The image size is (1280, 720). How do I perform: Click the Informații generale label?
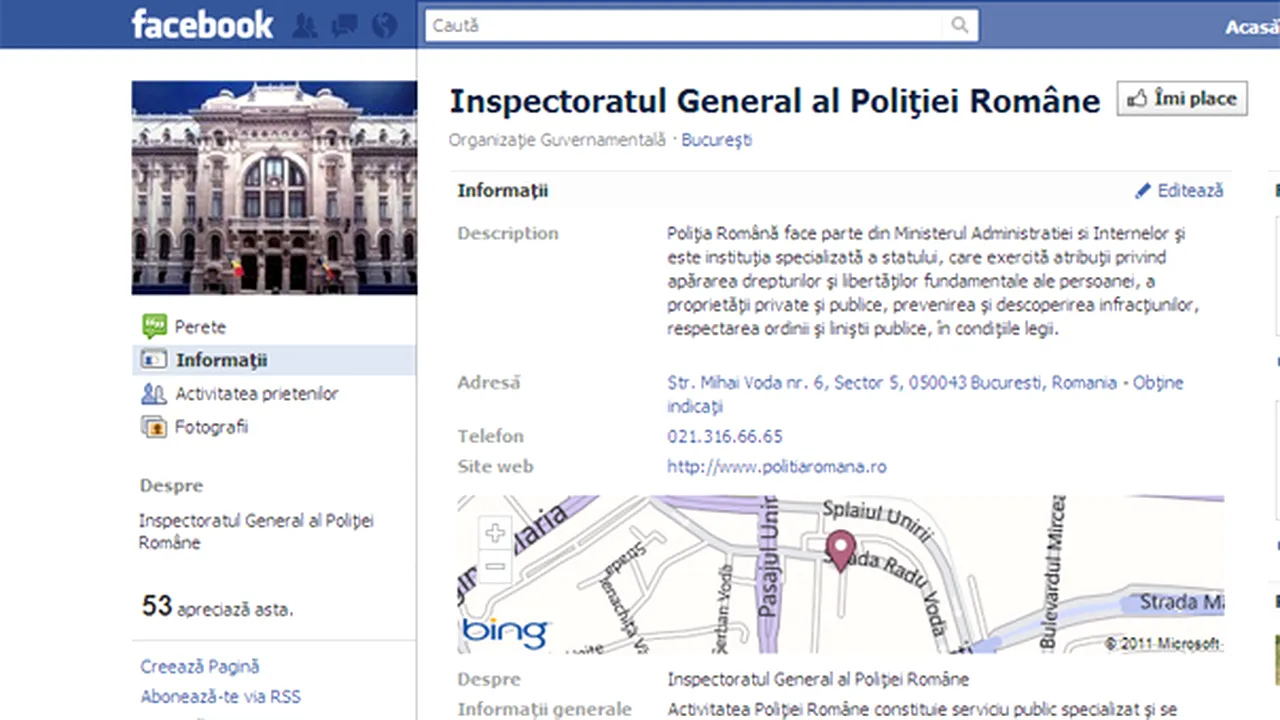pyautogui.click(x=544, y=709)
